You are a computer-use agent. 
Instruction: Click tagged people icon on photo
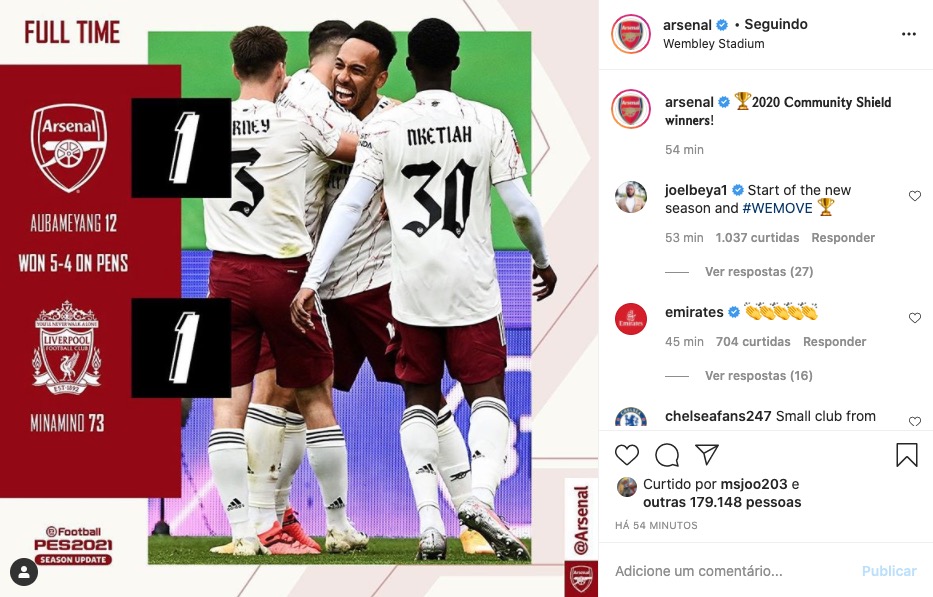24,572
